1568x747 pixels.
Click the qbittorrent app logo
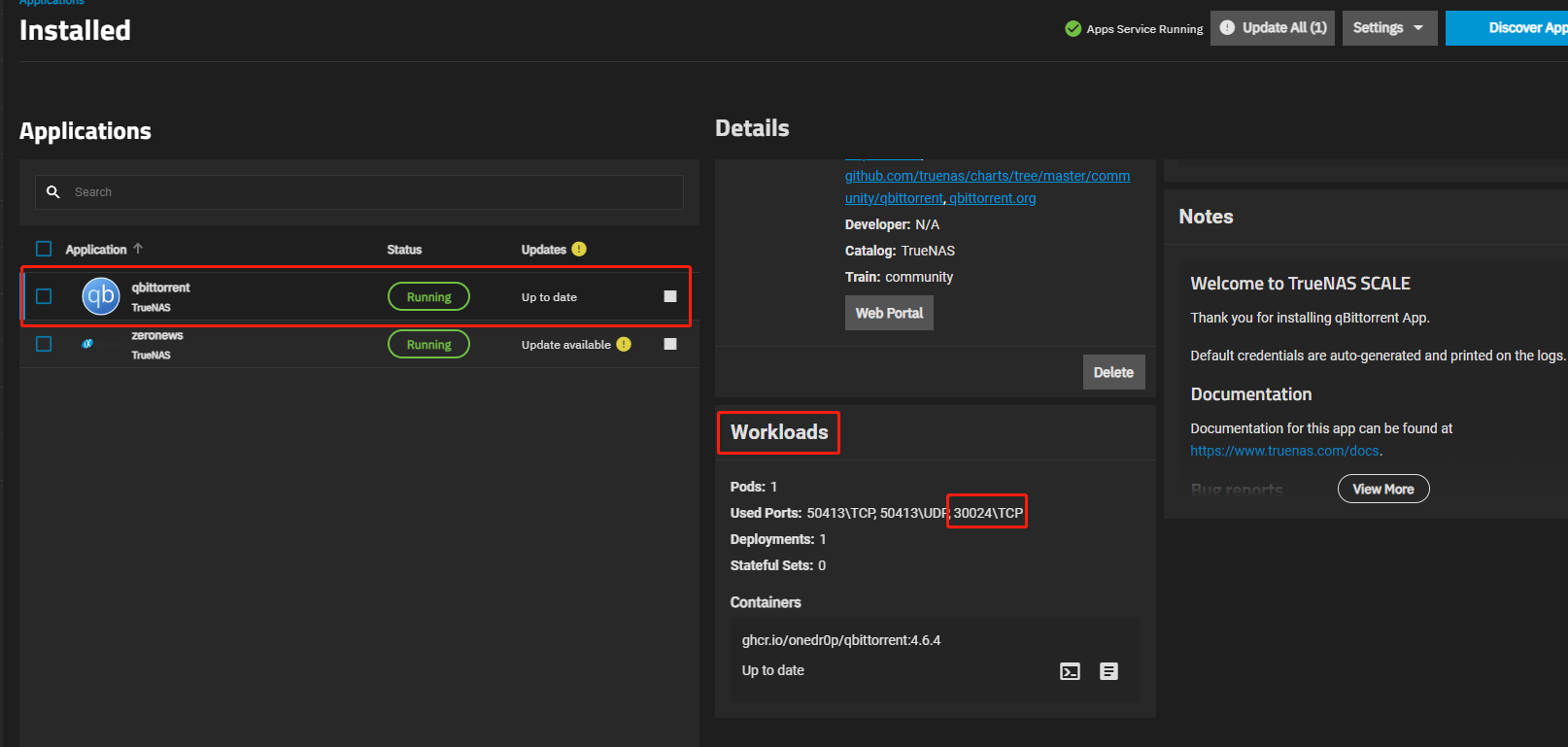tap(101, 296)
